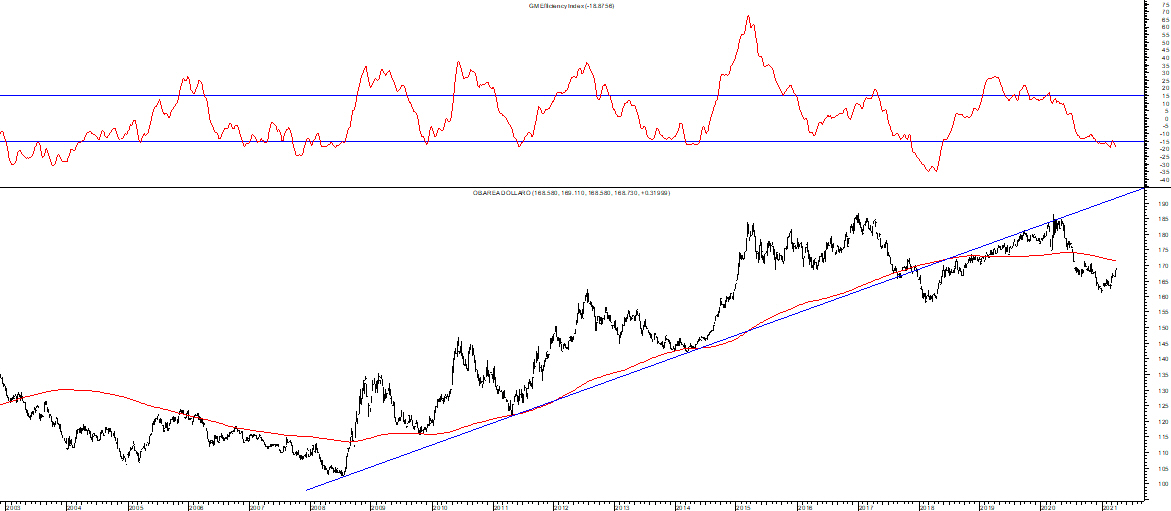The width and height of the screenshot is (1171, 511).
Task: Click the 100 value on price axis
Action: coord(1162,483)
